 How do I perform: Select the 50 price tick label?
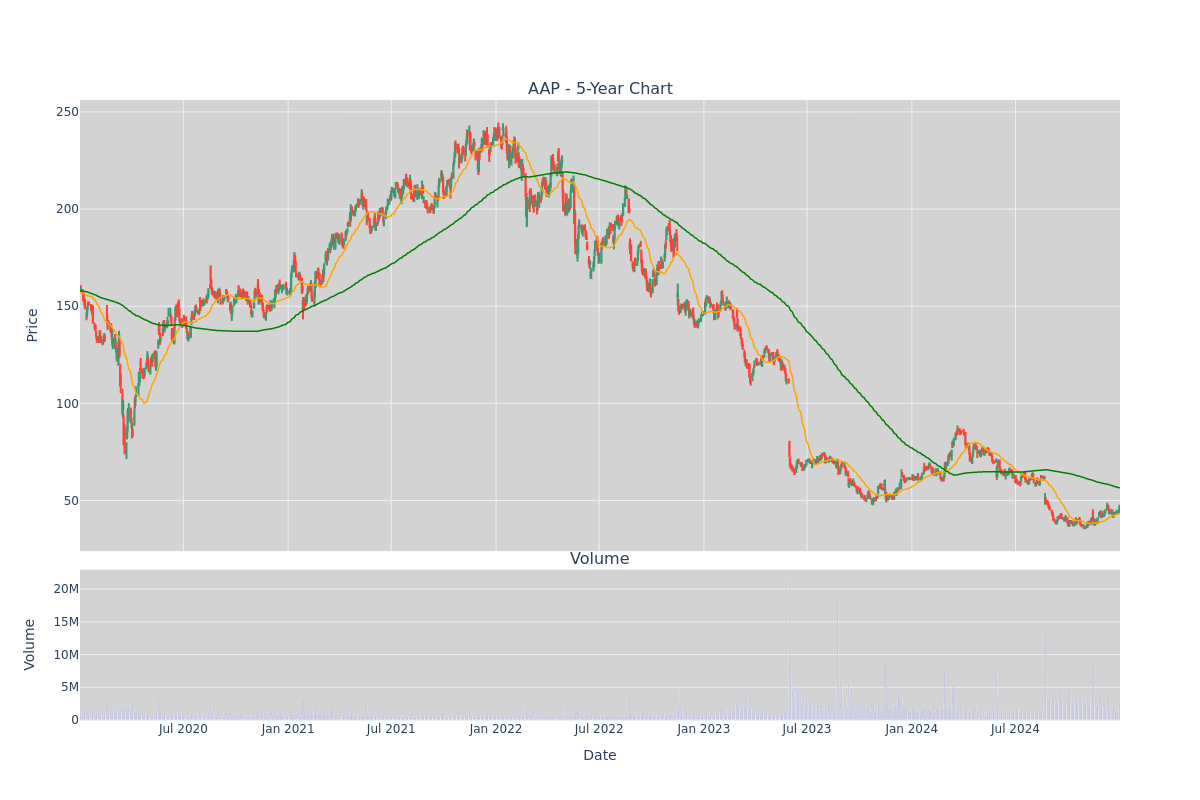coord(71,501)
